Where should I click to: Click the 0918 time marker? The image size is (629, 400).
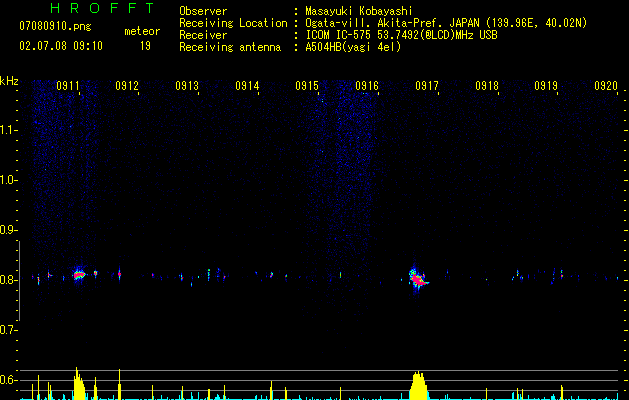(x=487, y=86)
